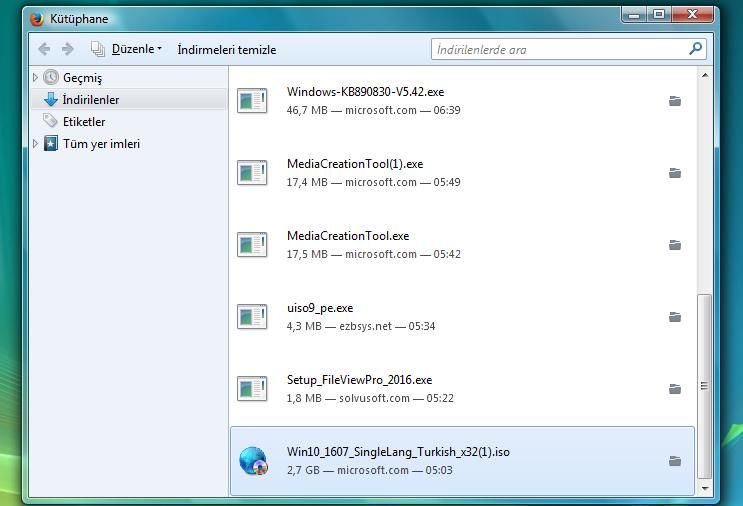Click the downloads list scrollbar thumb
This screenshot has width=743, height=506.
coord(705,386)
